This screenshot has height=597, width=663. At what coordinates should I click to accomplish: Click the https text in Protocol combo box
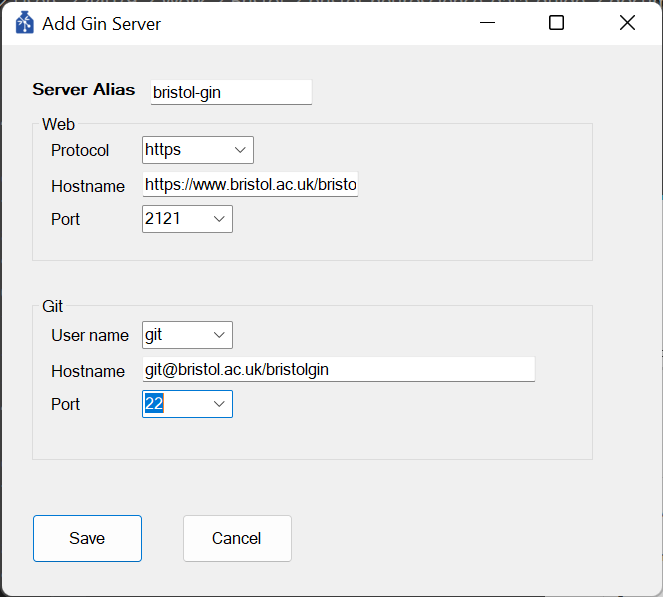(163, 150)
